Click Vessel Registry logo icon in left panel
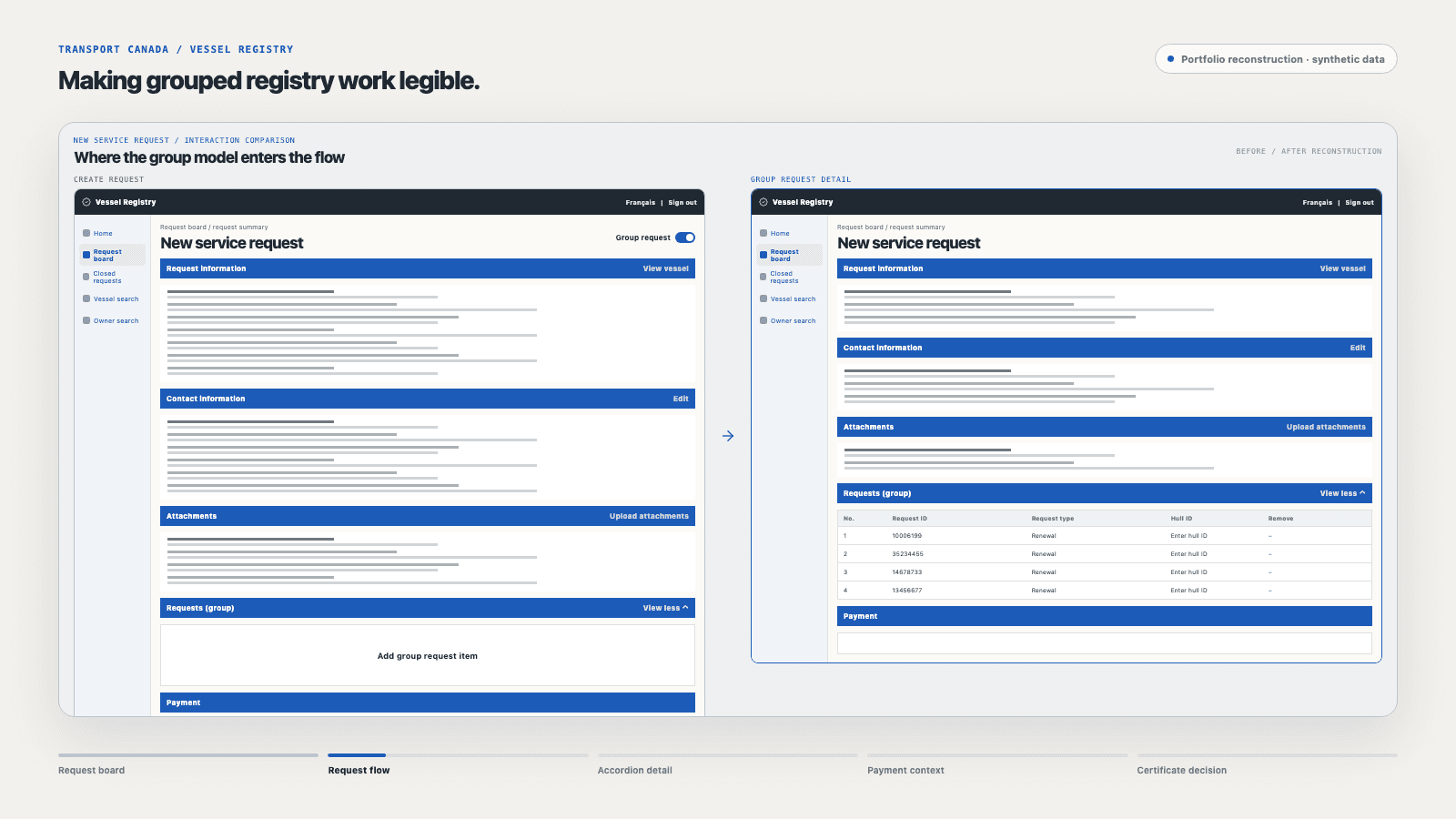Viewport: 1456px width, 819px height. point(86,202)
